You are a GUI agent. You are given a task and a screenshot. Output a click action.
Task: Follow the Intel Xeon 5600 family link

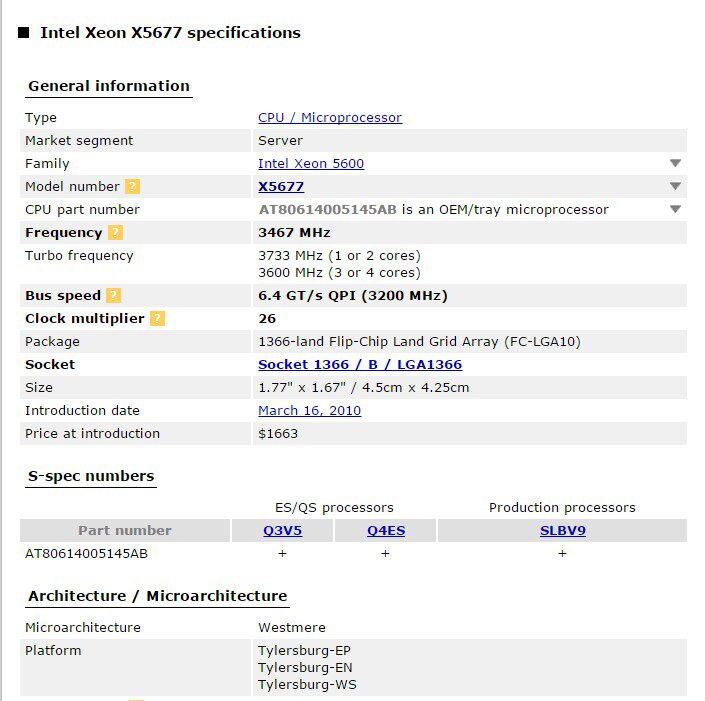pos(311,163)
